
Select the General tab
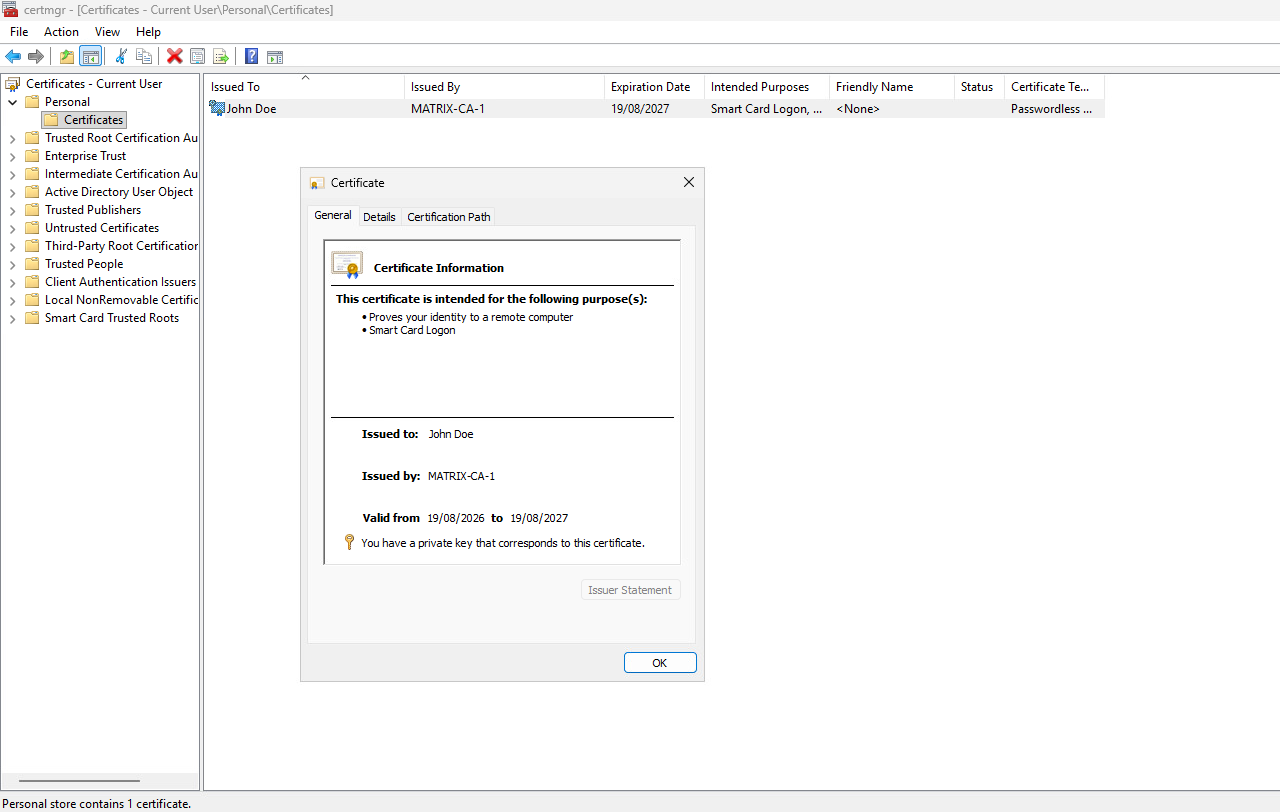(333, 215)
